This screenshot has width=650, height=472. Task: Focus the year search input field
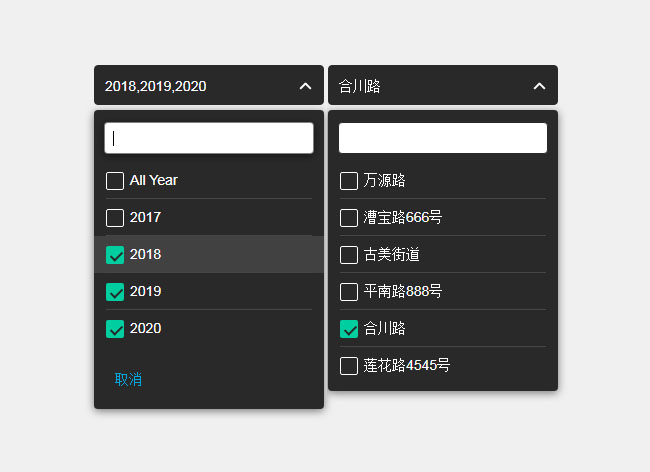click(209, 139)
